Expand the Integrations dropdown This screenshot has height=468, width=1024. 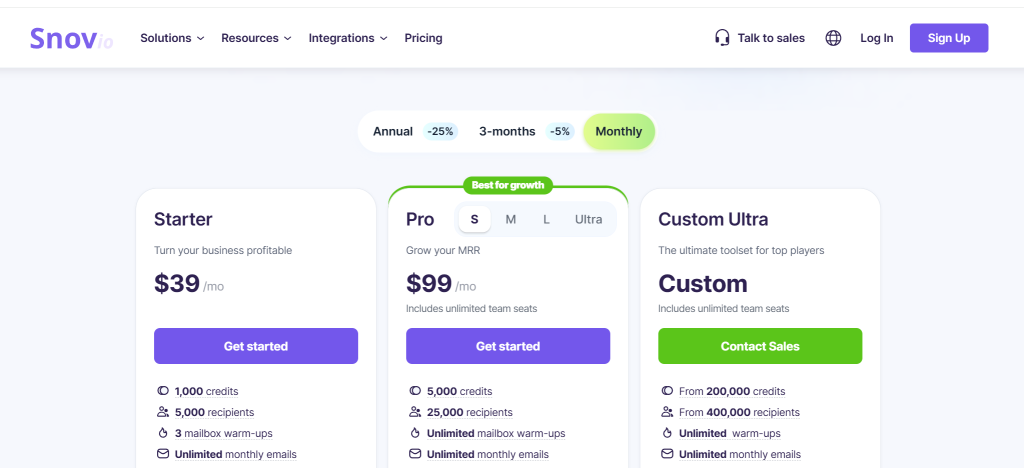348,38
